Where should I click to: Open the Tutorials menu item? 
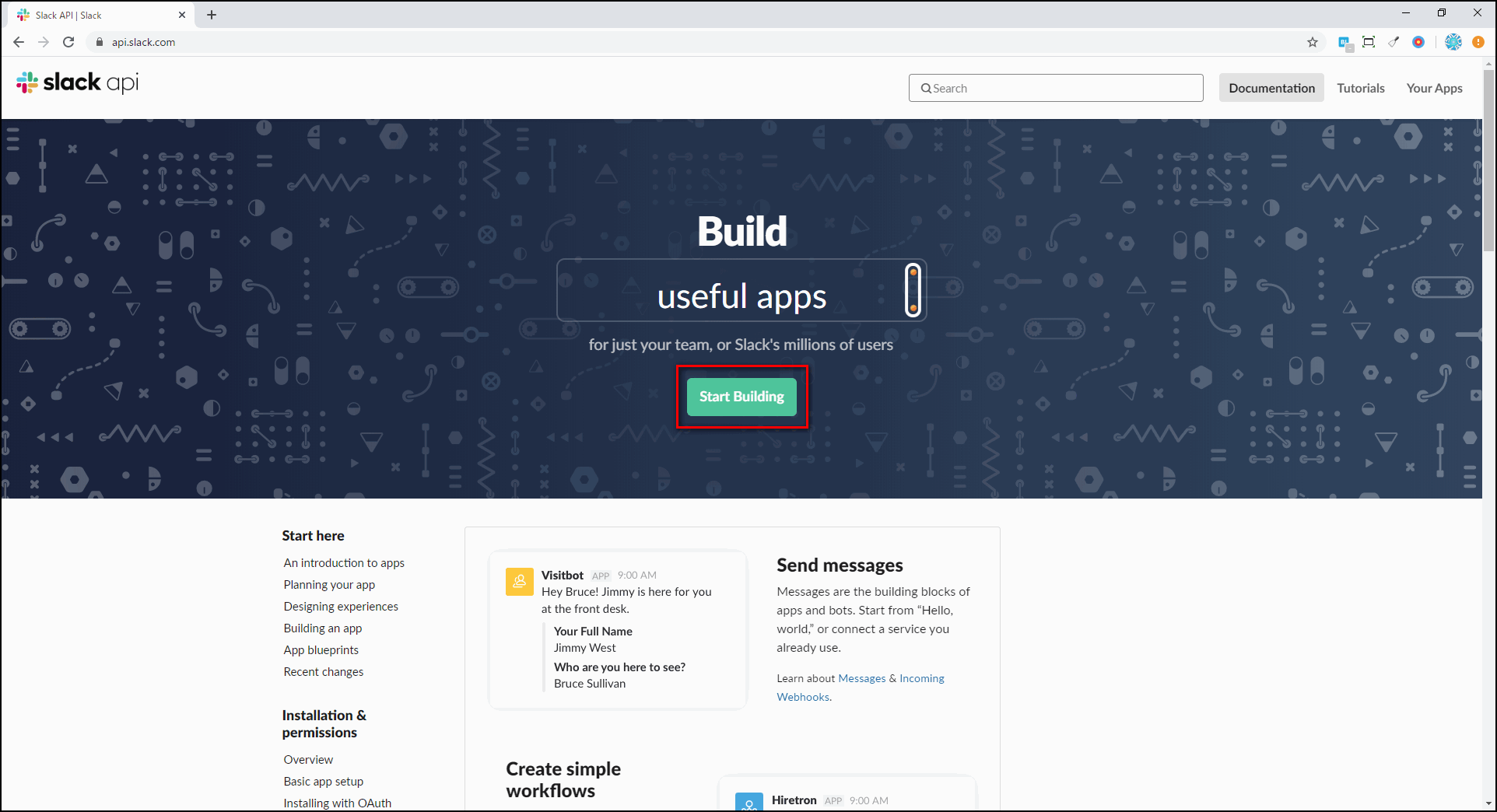click(1360, 88)
